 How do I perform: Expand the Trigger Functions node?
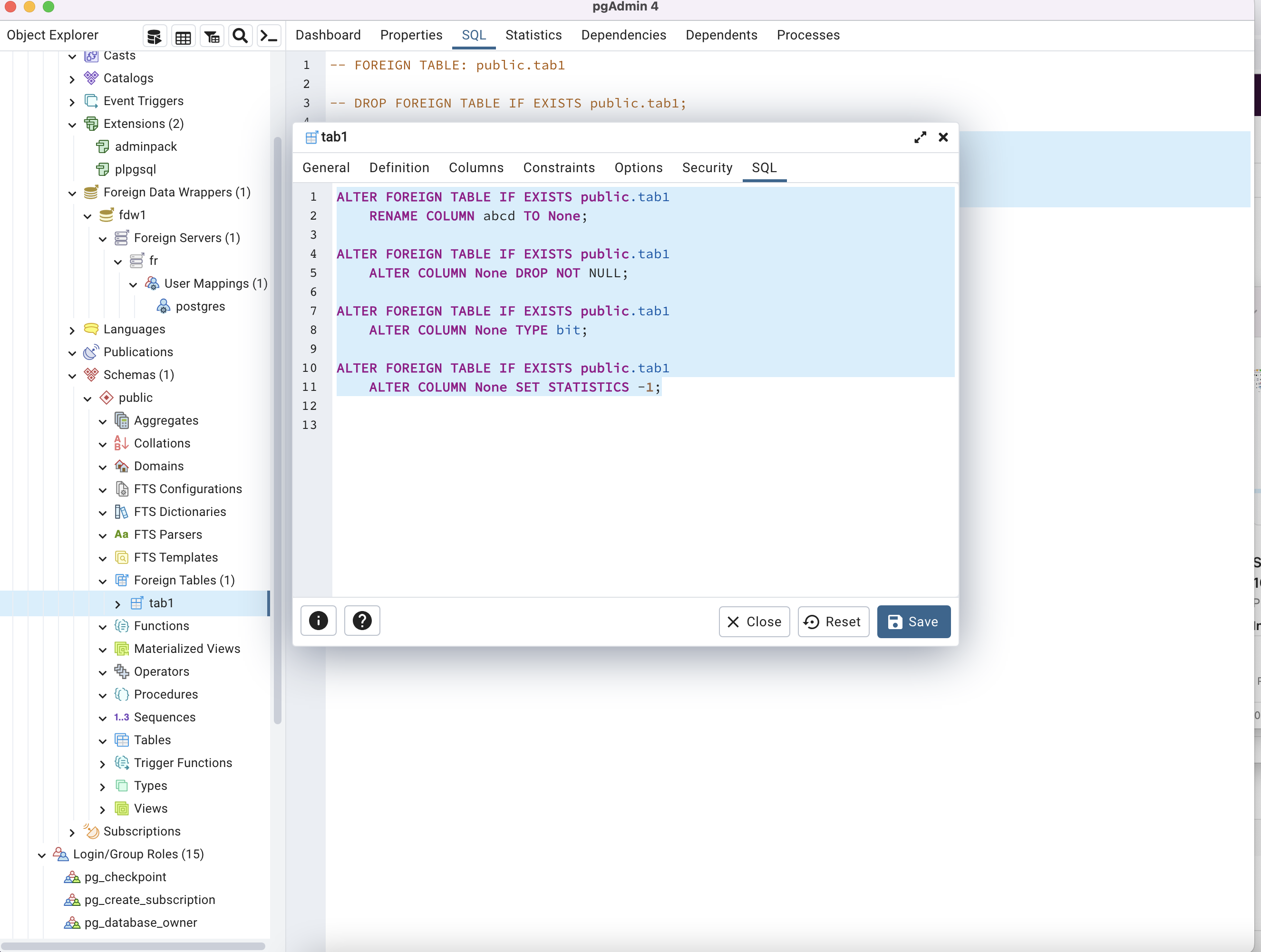(103, 764)
